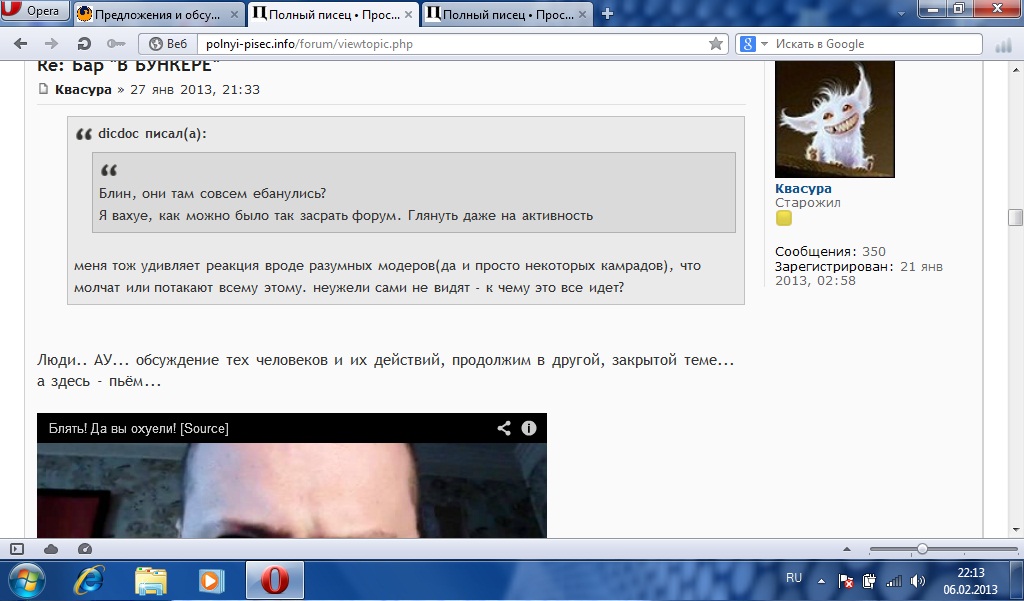The height and width of the screenshot is (601, 1024).
Task: Open a new tab with plus button
Action: point(607,14)
